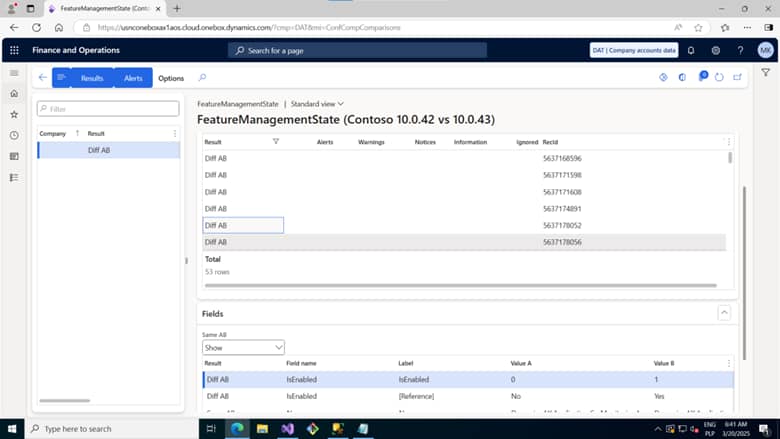Click the IsEnabled [Reference] row
Image resolution: width=780 pixels, height=439 pixels.
coord(468,396)
